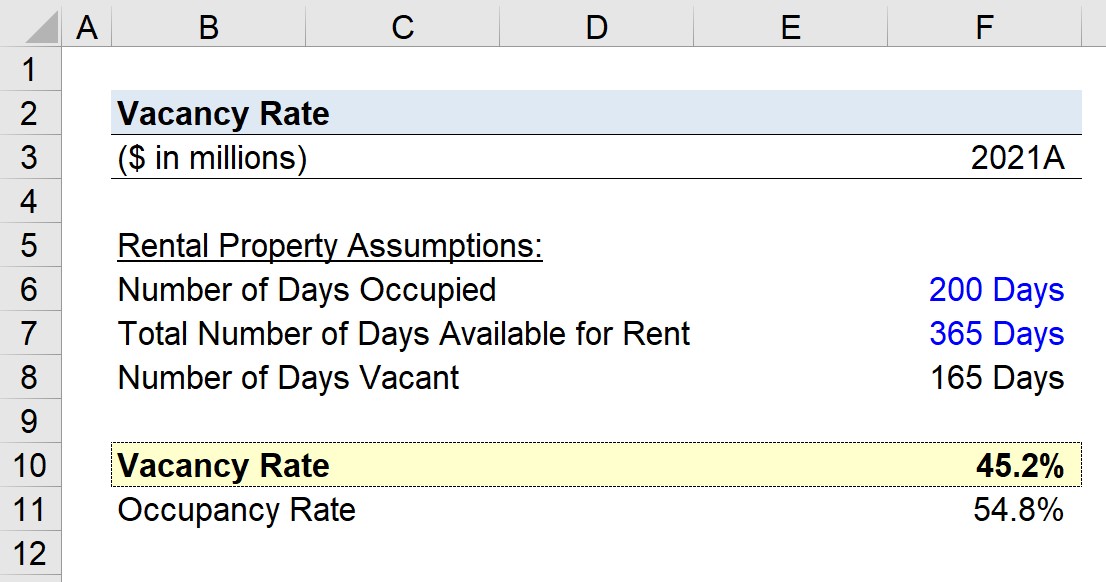This screenshot has height=582, width=1106.
Task: Select column F header
Action: (984, 28)
